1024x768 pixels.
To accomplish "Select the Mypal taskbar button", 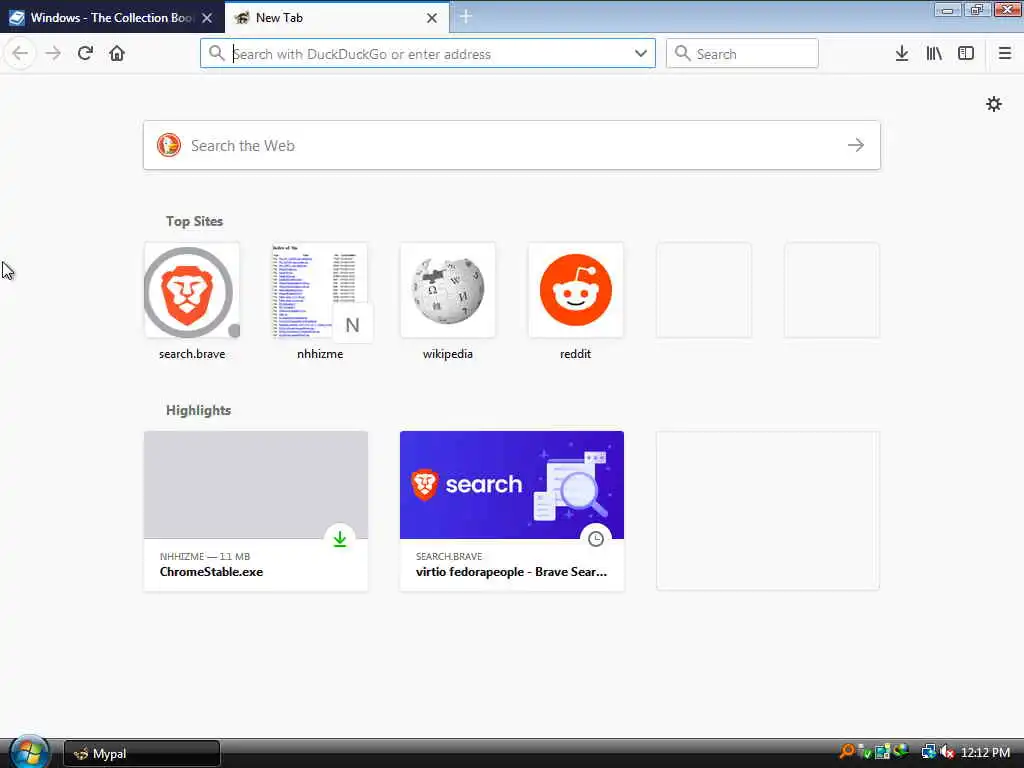I will [142, 754].
